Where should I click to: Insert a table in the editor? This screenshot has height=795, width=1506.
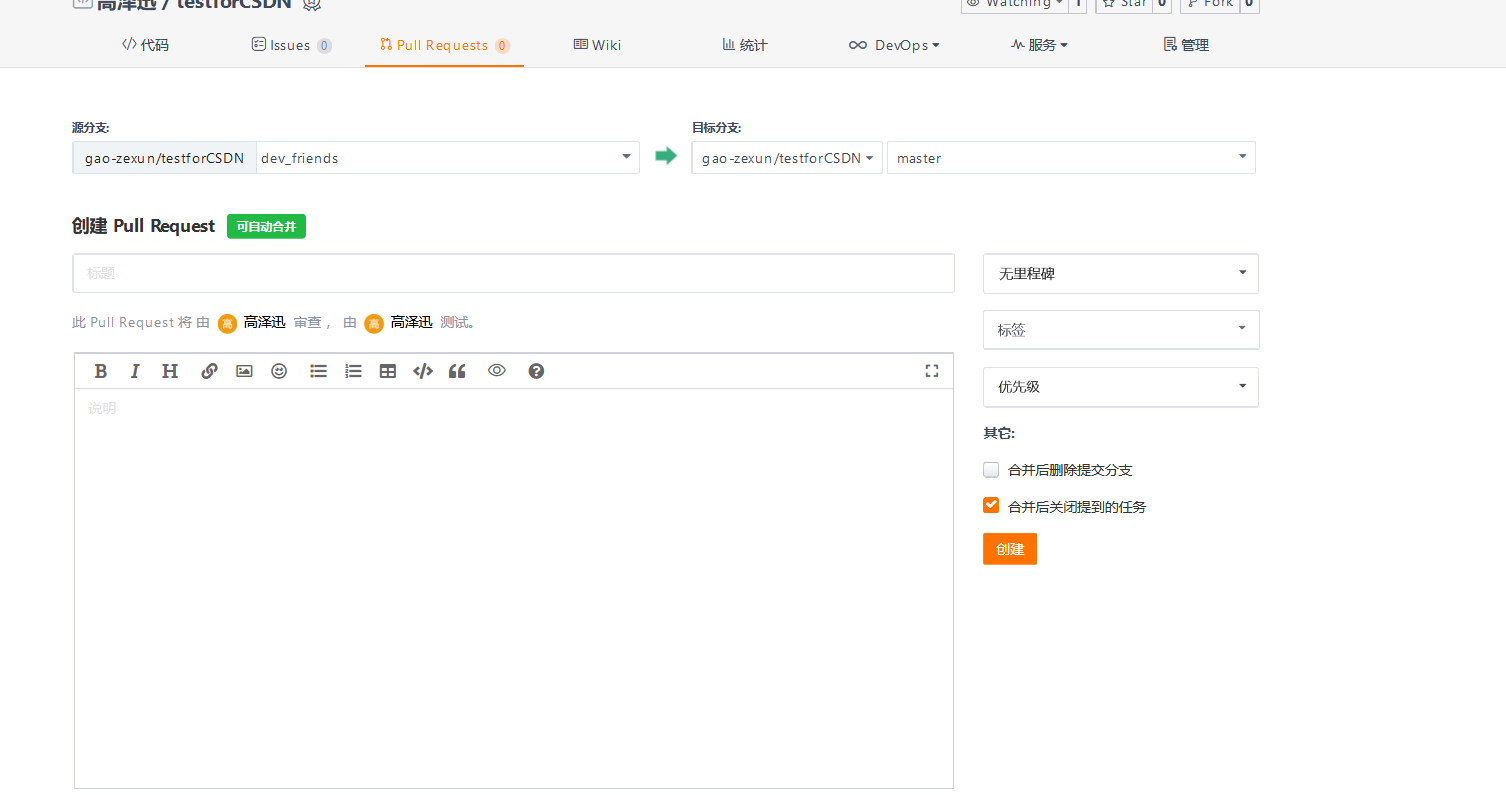388,371
